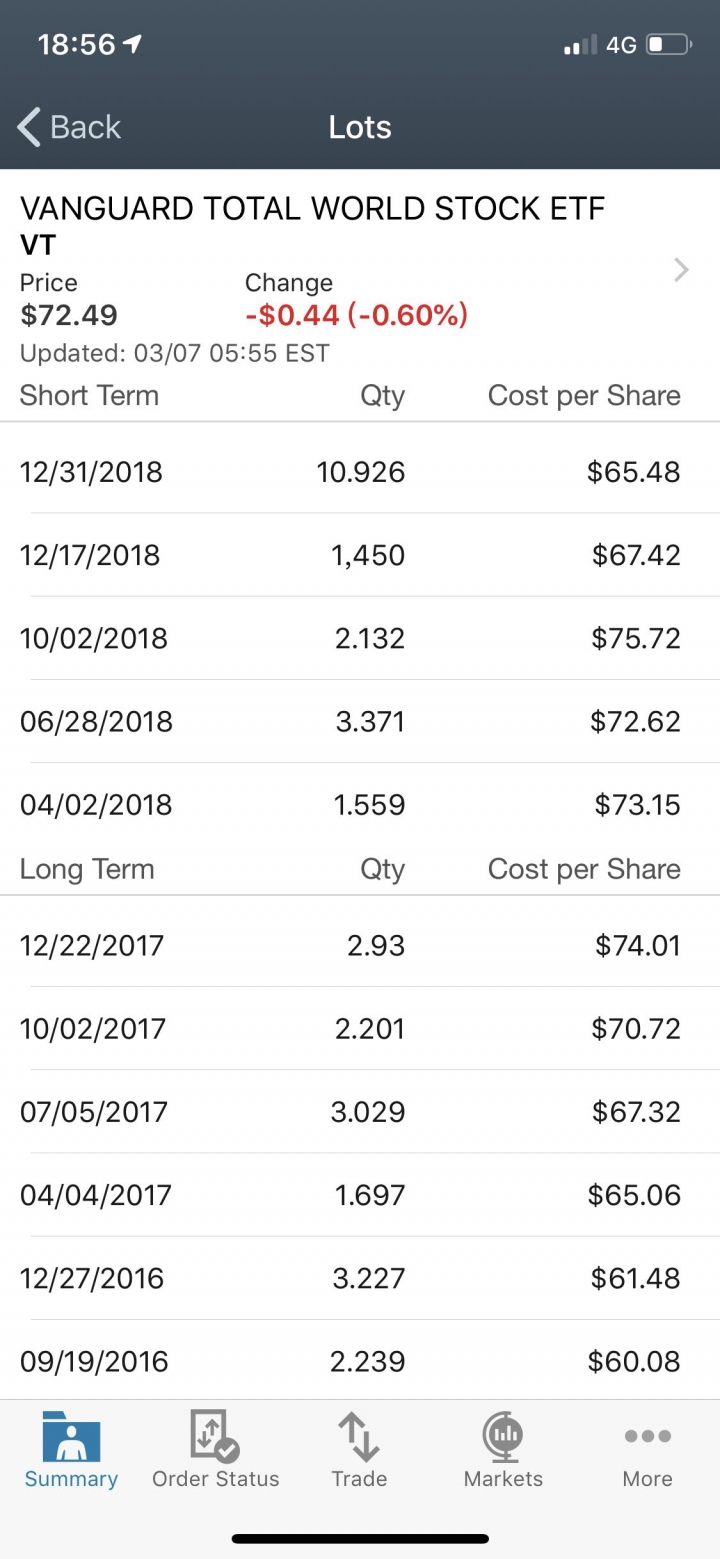Open the 10/02/2018 lot at $75.72
Screen dimensions: 720x1559
[x=360, y=638]
